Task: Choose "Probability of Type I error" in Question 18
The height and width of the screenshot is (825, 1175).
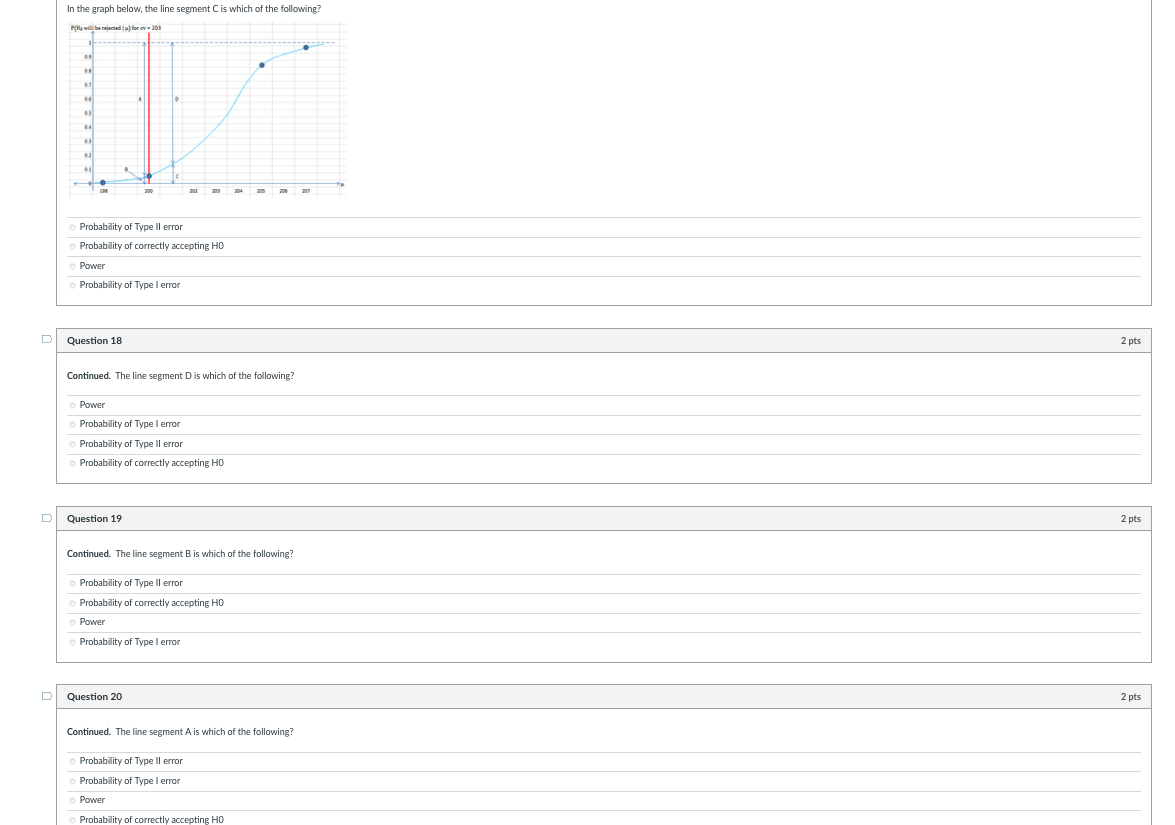Action: point(72,424)
